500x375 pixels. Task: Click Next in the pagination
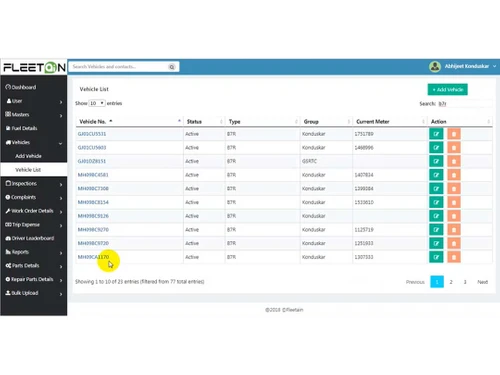point(482,282)
